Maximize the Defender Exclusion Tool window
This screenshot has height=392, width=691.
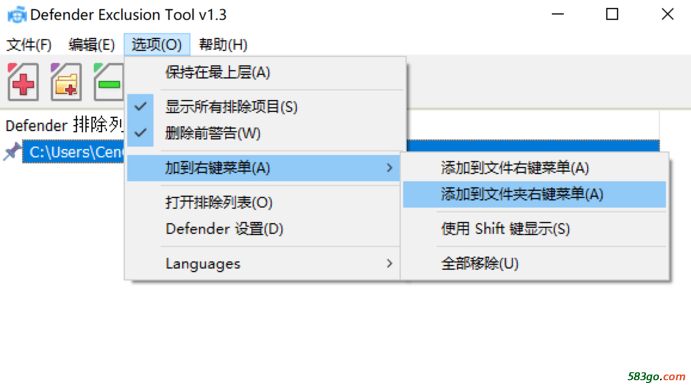[612, 15]
